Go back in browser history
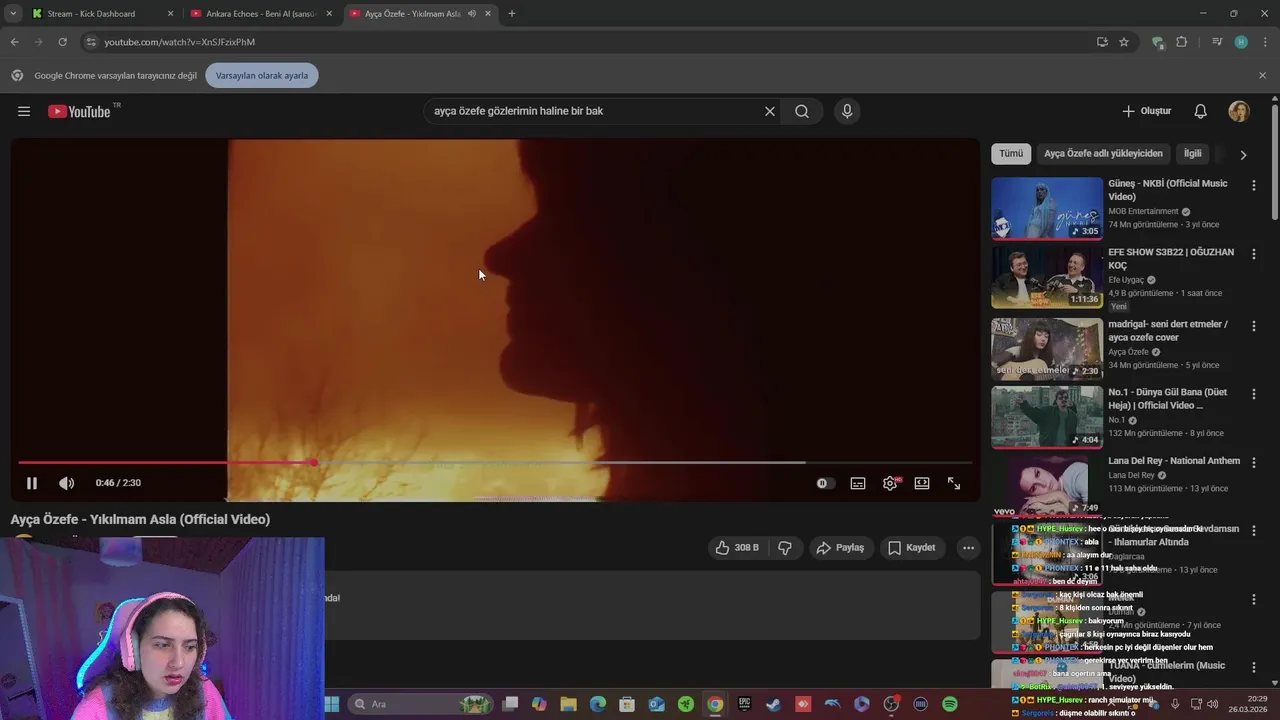1280x720 pixels. click(x=14, y=42)
